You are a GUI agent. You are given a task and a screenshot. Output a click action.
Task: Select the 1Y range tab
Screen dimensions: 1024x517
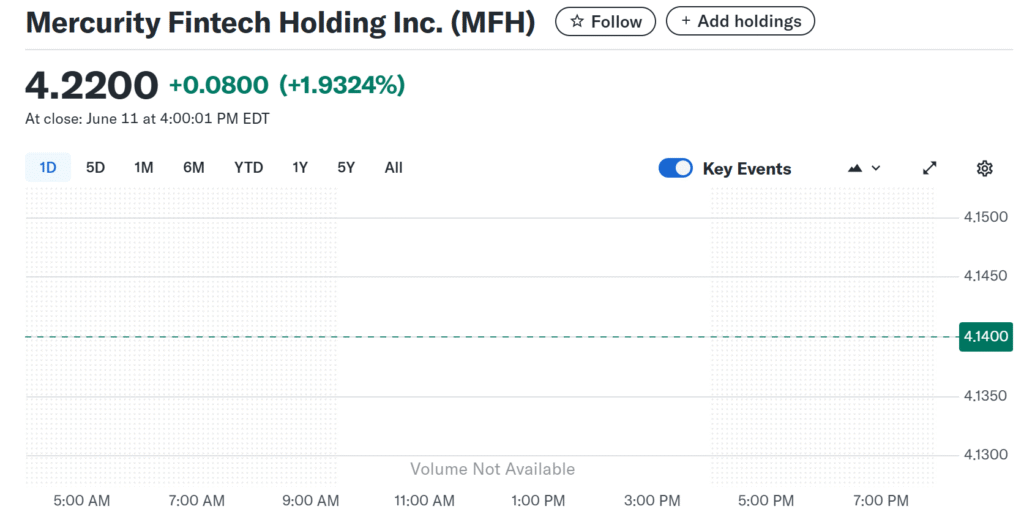click(300, 168)
